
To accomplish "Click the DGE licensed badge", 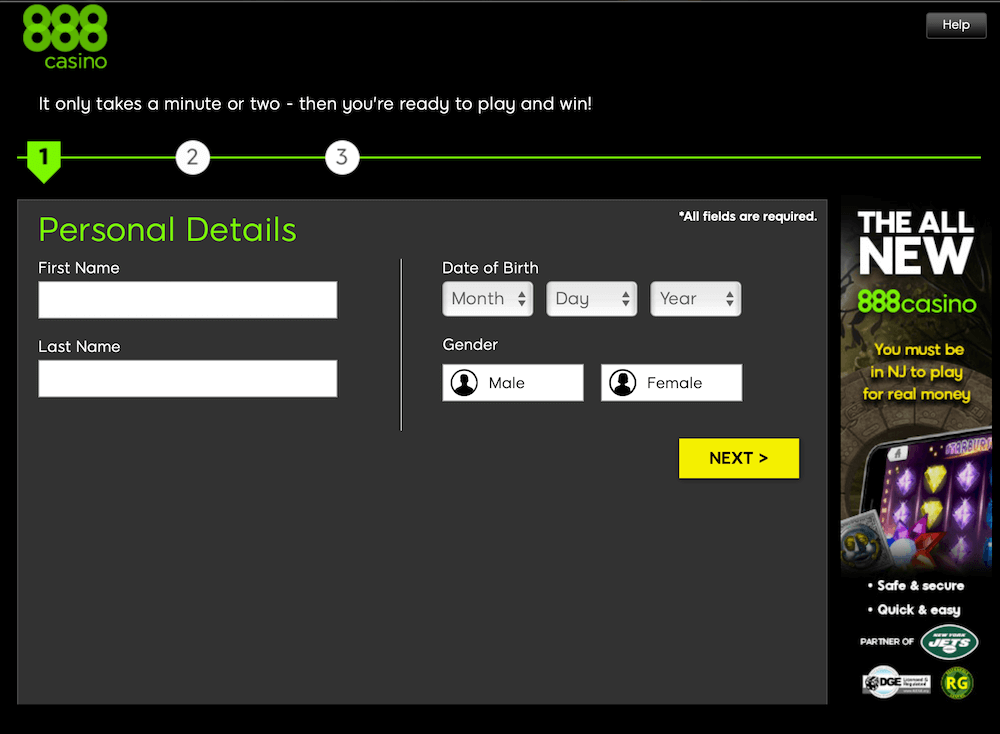I will point(896,682).
